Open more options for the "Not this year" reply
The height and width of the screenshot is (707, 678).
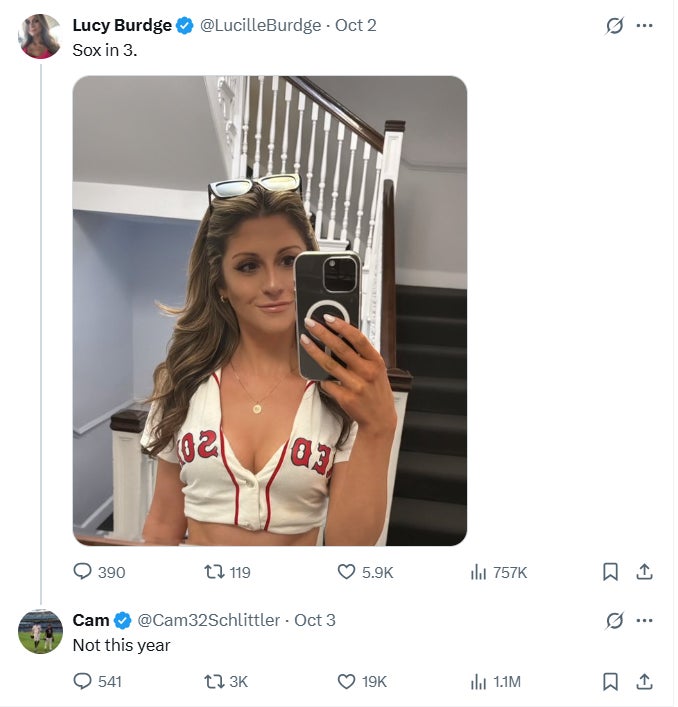[644, 620]
